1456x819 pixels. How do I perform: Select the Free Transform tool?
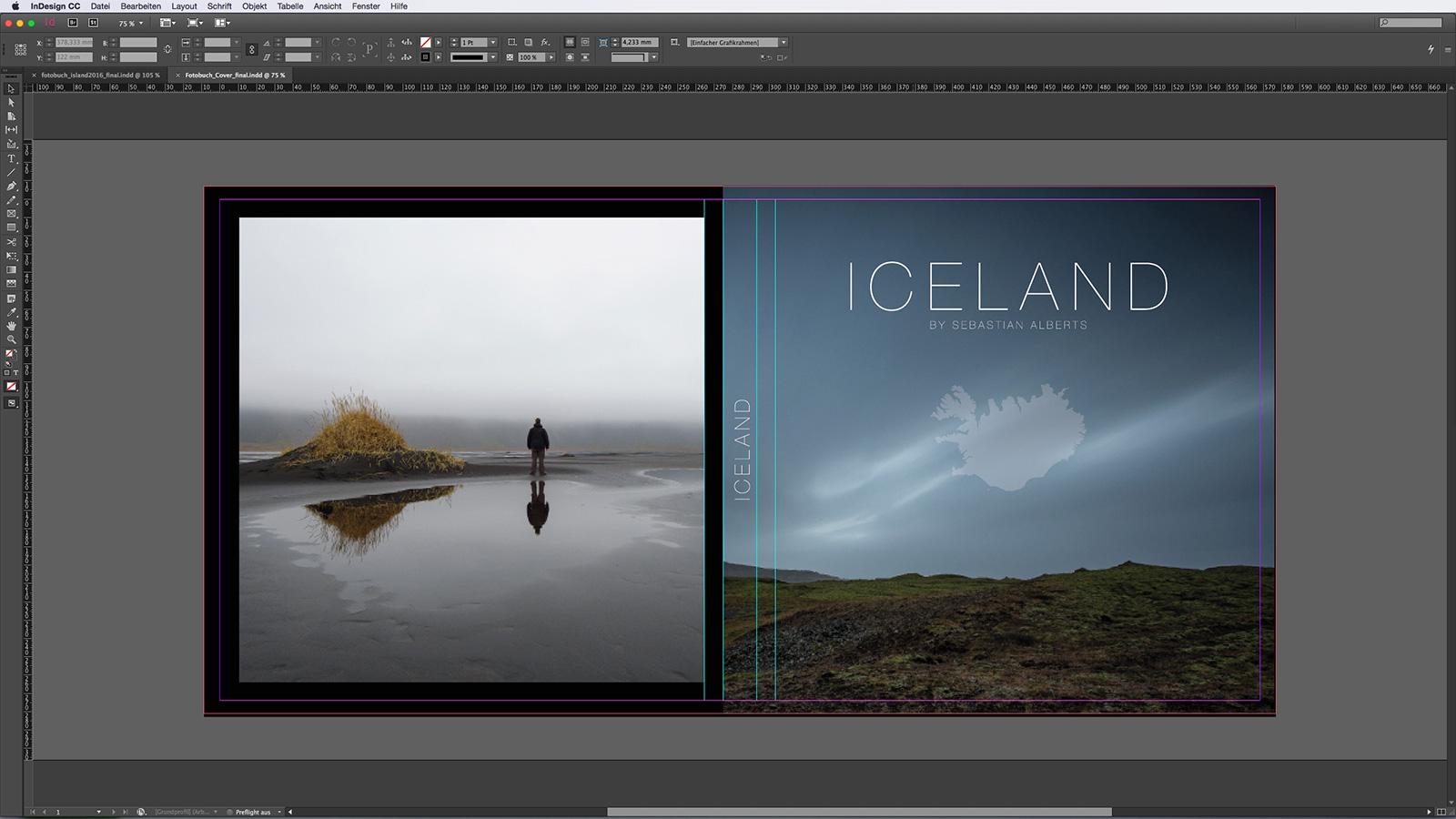pyautogui.click(x=11, y=256)
